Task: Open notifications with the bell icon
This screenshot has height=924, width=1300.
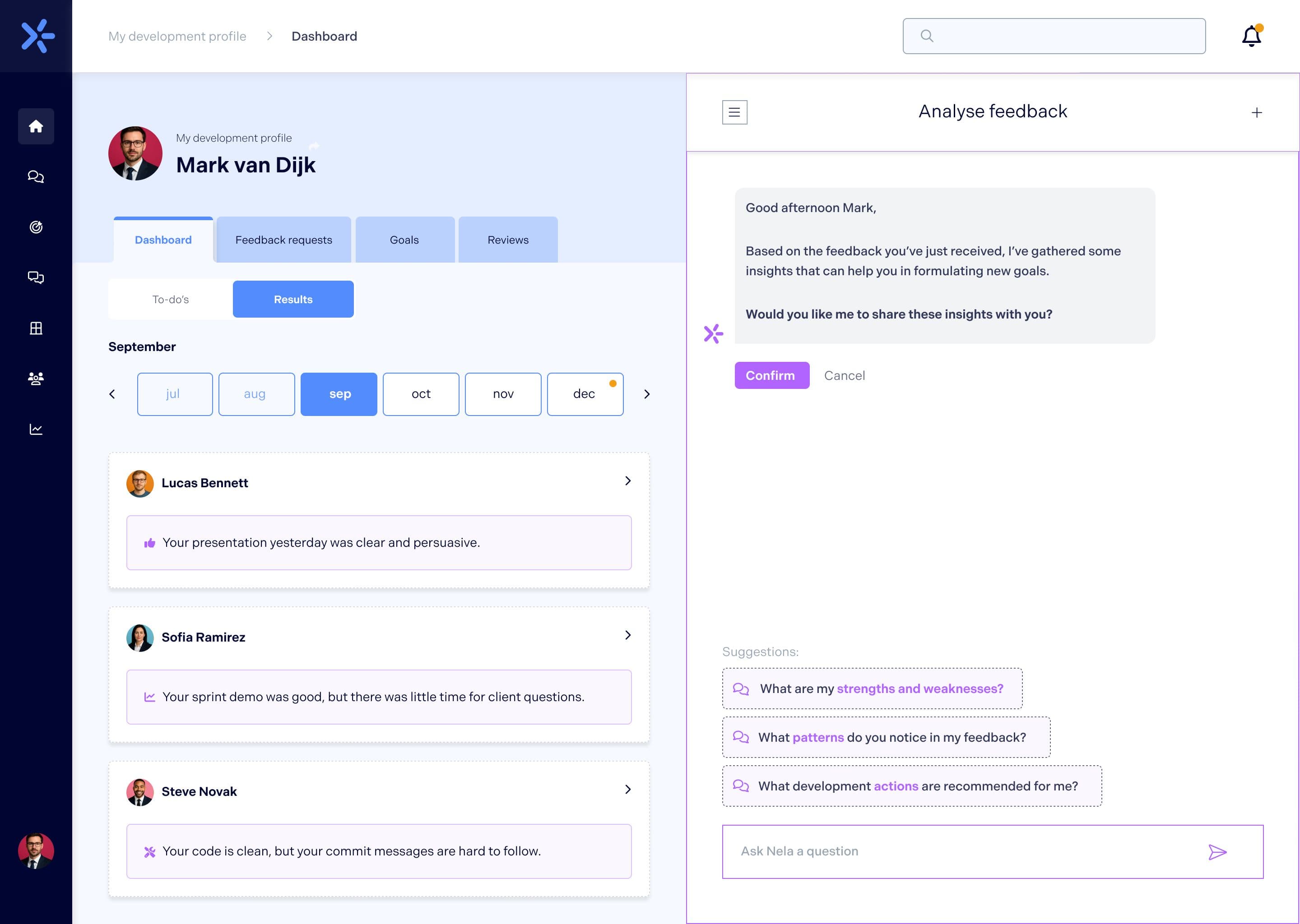Action: 1250,36
